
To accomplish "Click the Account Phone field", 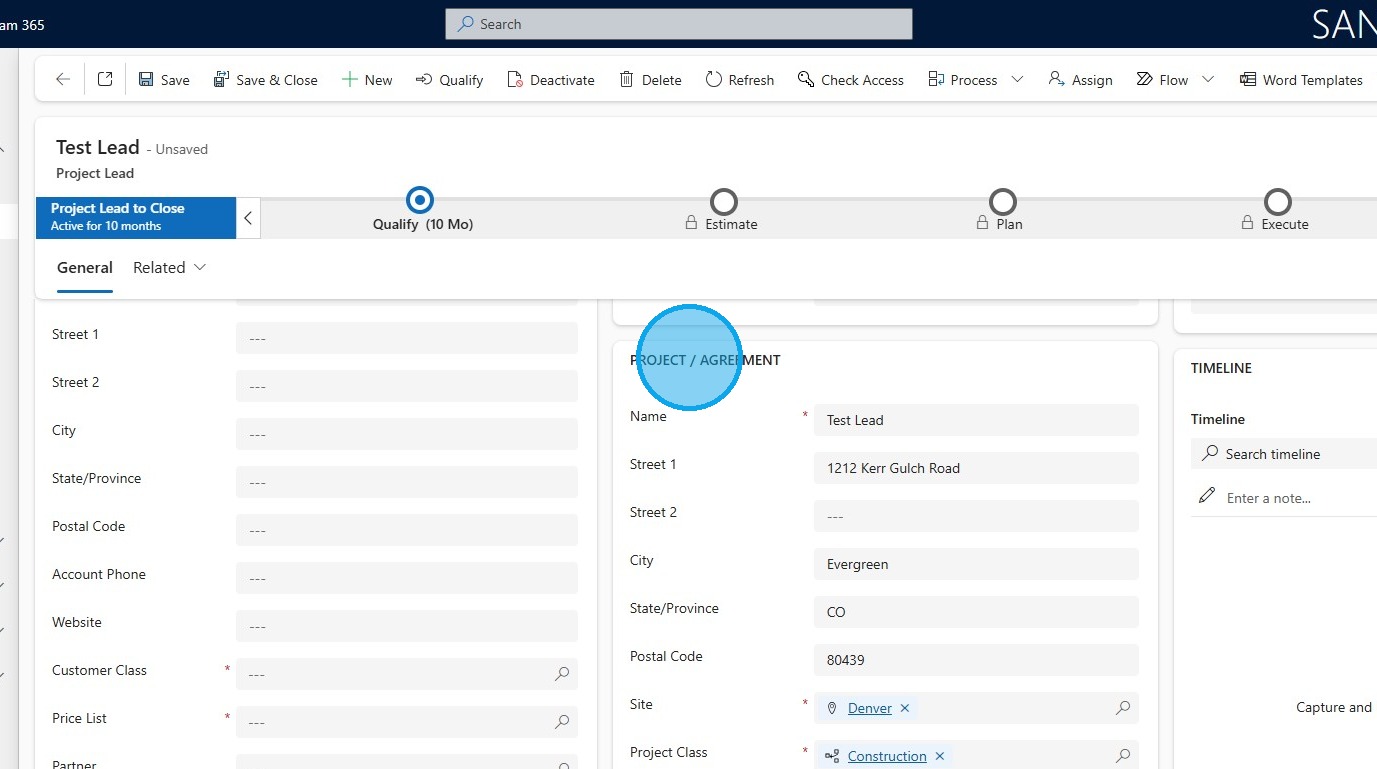I will pyautogui.click(x=407, y=578).
